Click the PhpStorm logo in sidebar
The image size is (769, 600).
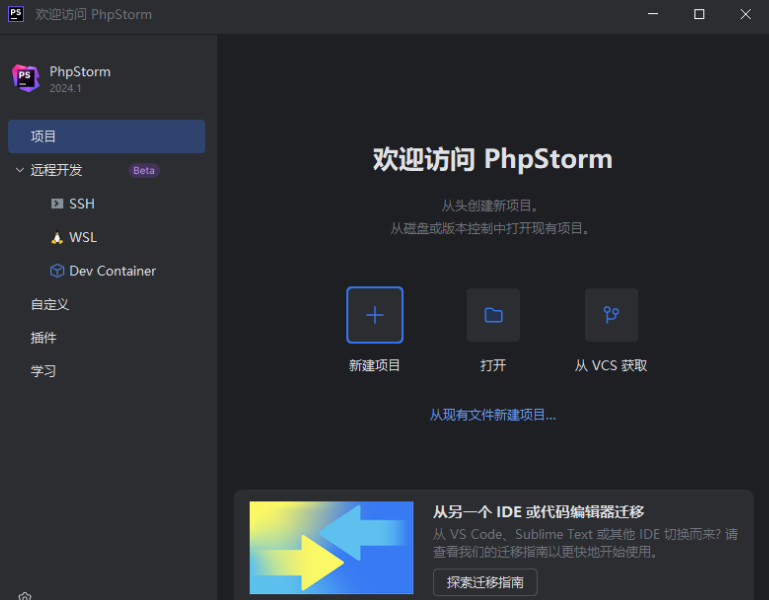pos(26,78)
